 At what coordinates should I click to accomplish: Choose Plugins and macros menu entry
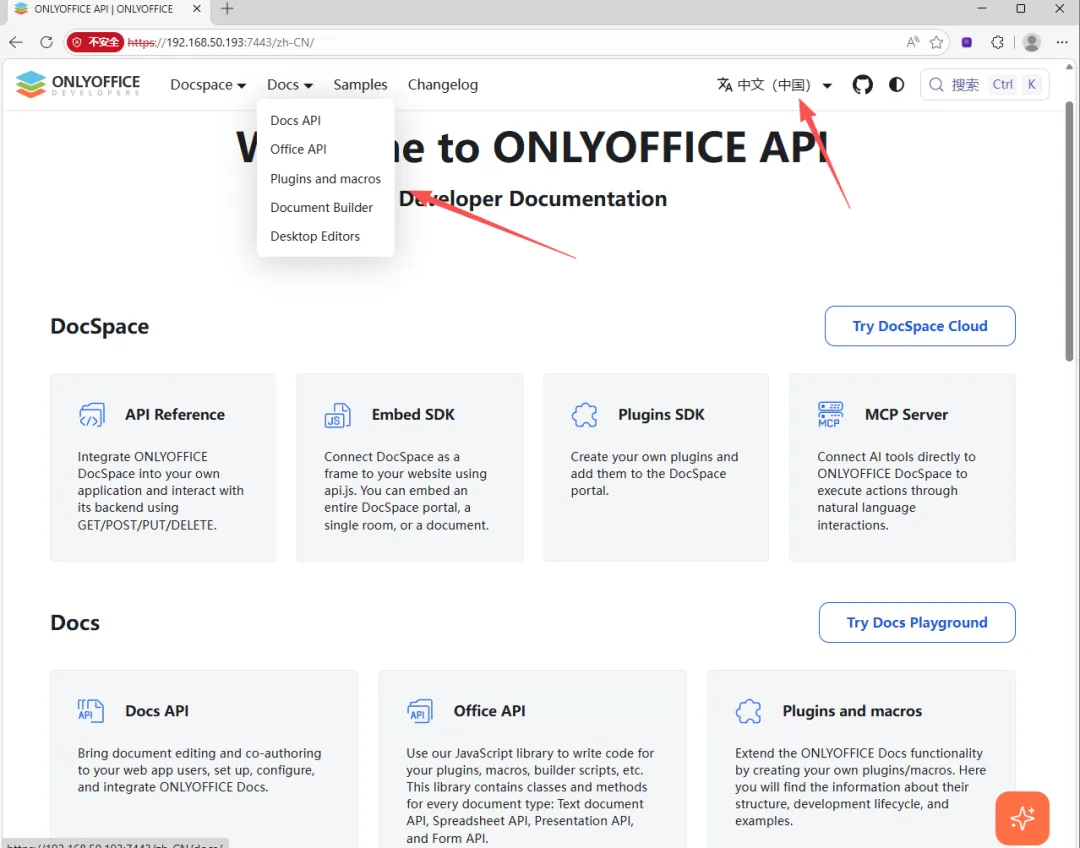click(x=325, y=179)
